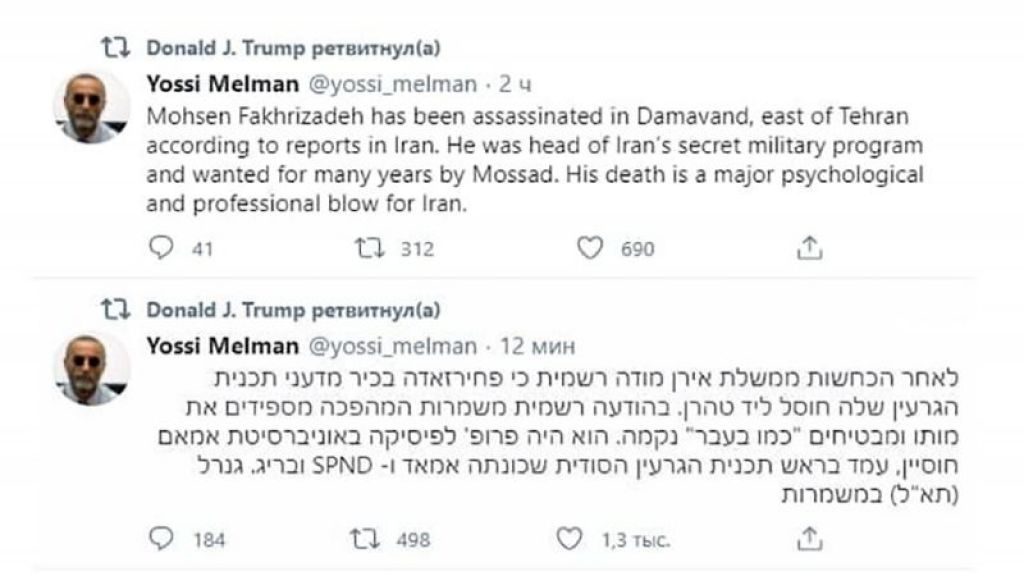Like the Hebrew tweet

tap(569, 540)
